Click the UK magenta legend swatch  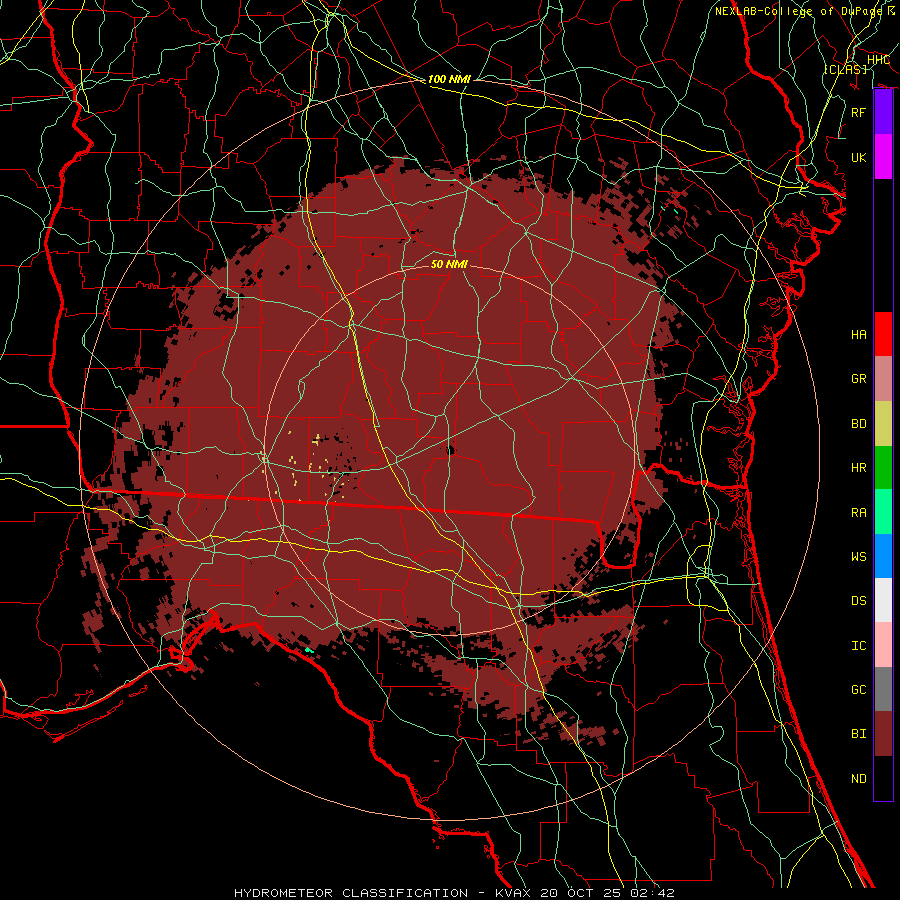pos(883,157)
